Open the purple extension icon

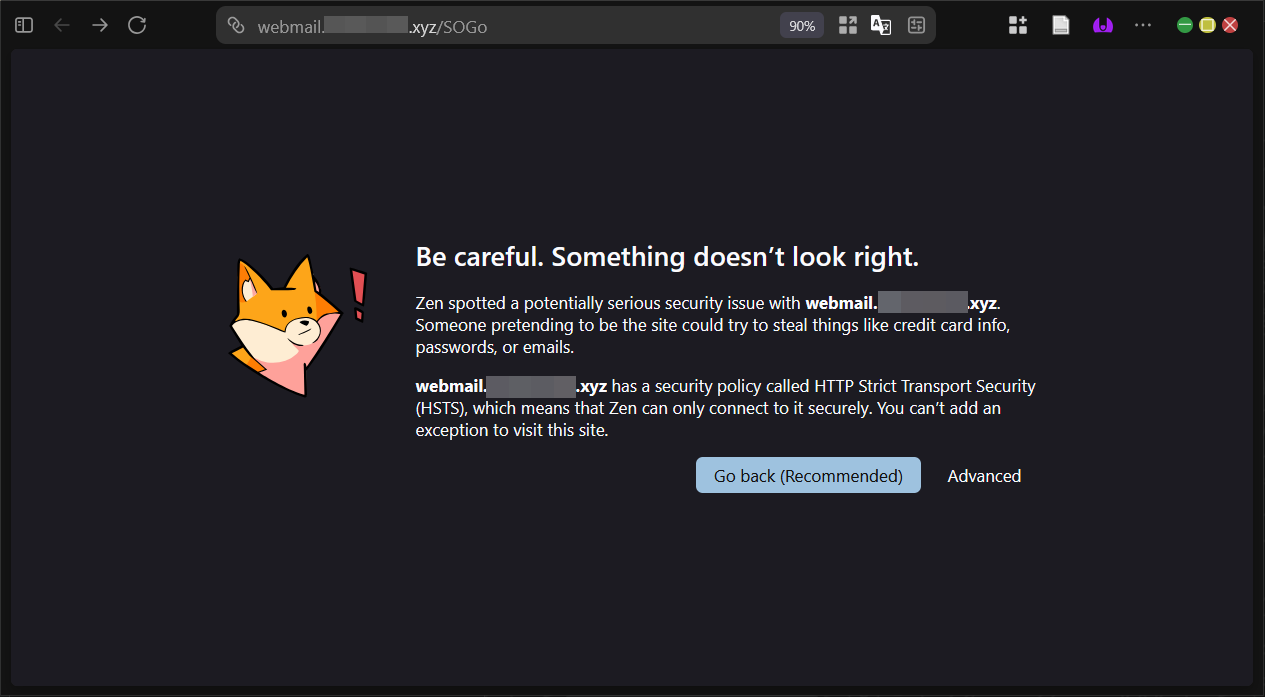(x=1103, y=25)
